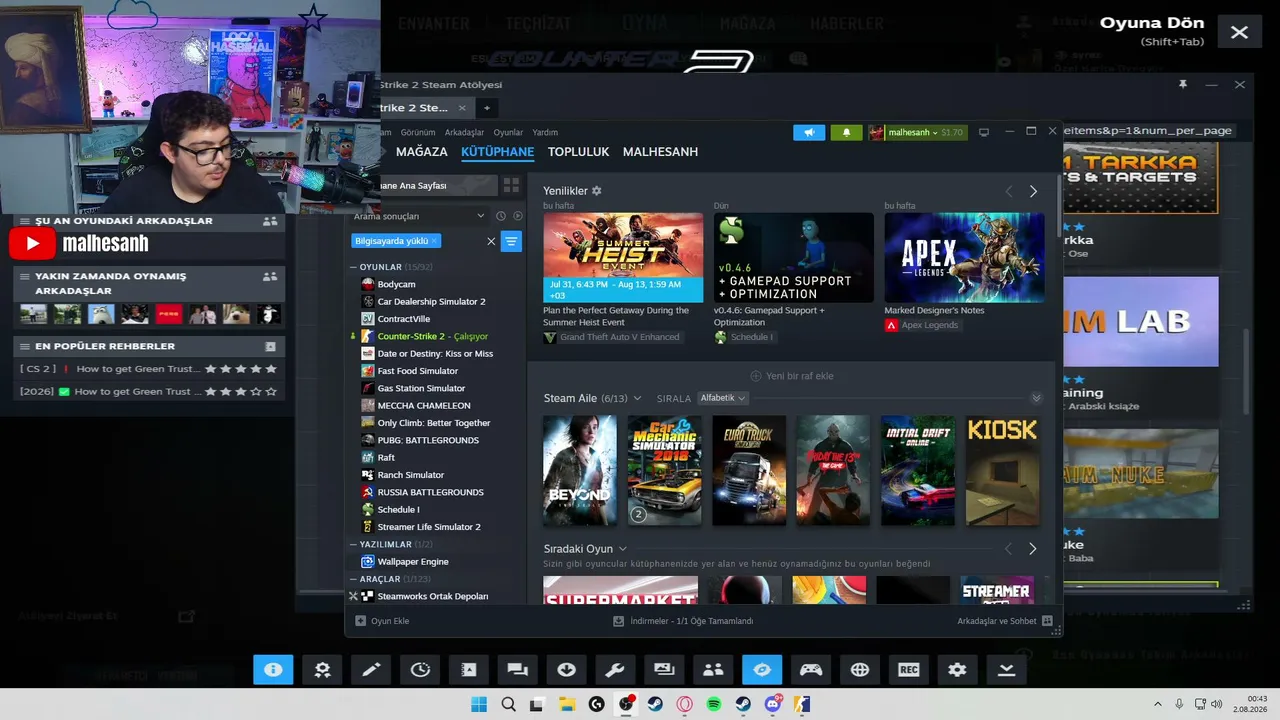This screenshot has width=1280, height=720.
Task: Go to the MAĞAZA tab
Action: point(421,152)
